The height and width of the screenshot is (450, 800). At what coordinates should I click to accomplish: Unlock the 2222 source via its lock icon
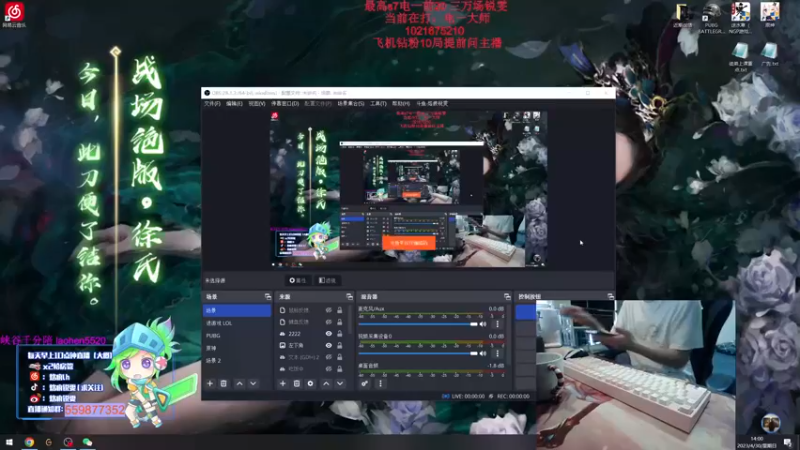339,334
